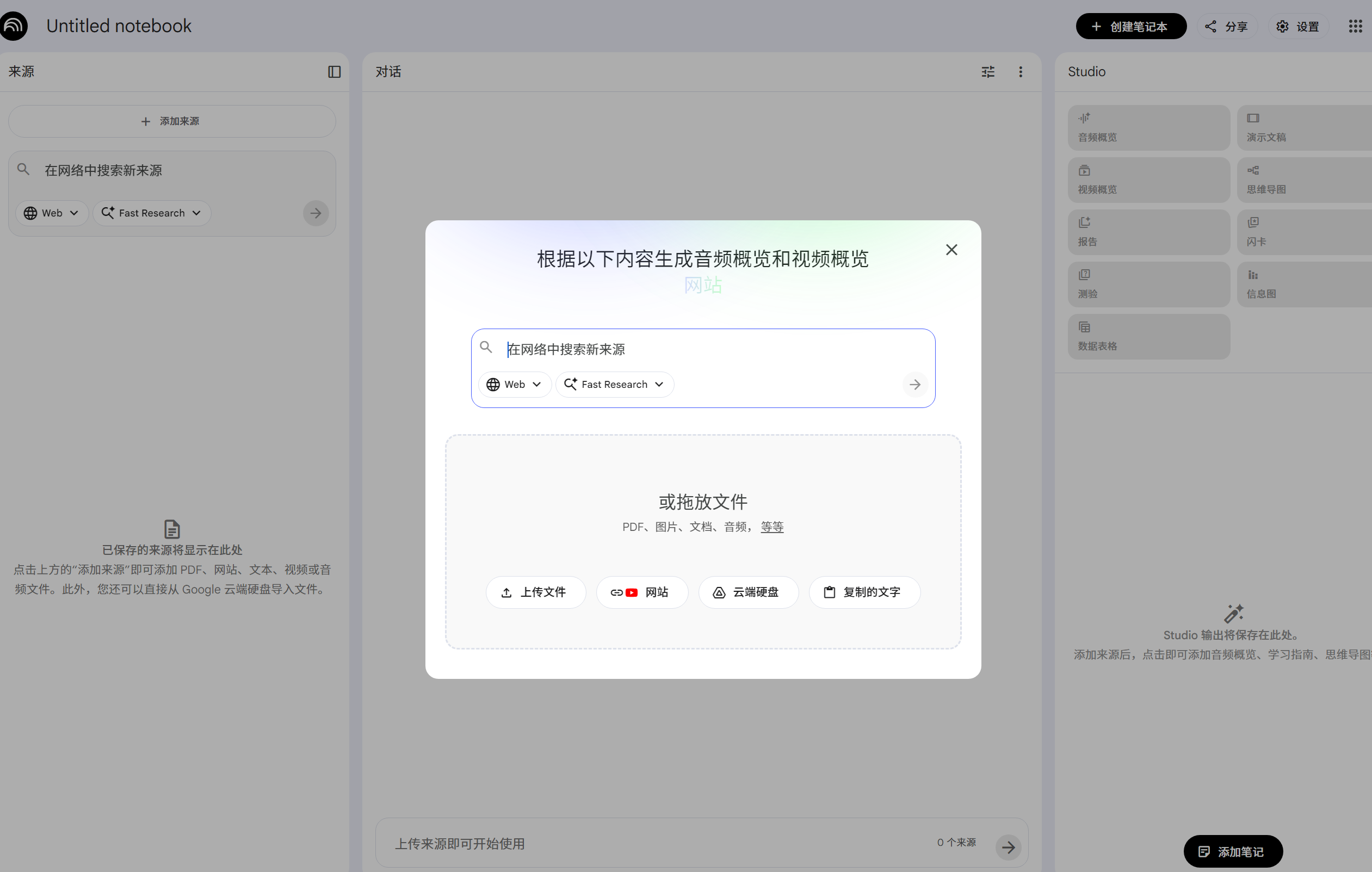Expand the Web source type dropdown in dialog
The height and width of the screenshot is (872, 1372).
514,385
